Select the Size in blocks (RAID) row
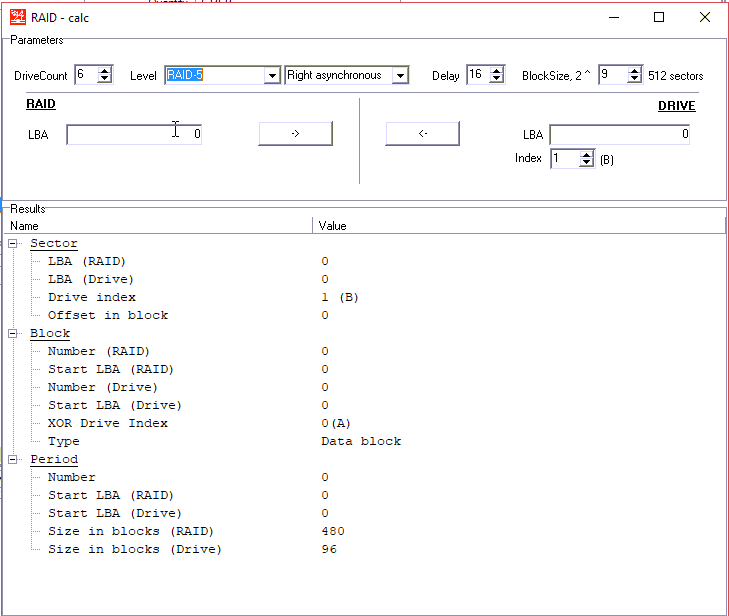Viewport: 729px width, 616px height. tap(131, 531)
